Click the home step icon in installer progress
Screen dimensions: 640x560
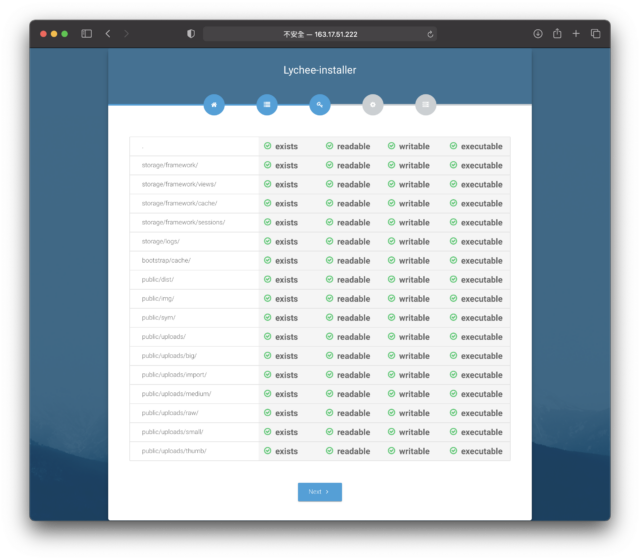(x=214, y=105)
